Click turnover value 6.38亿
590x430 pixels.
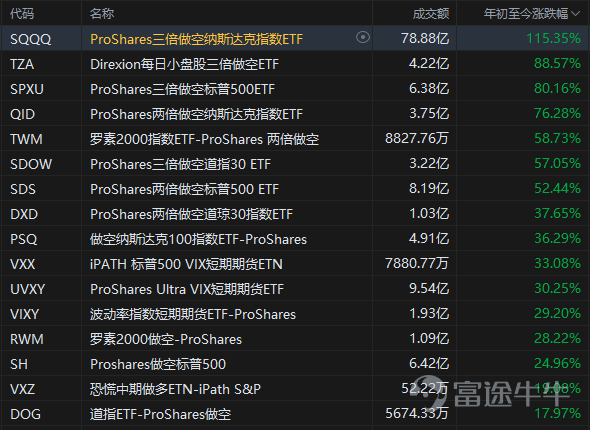429,88
